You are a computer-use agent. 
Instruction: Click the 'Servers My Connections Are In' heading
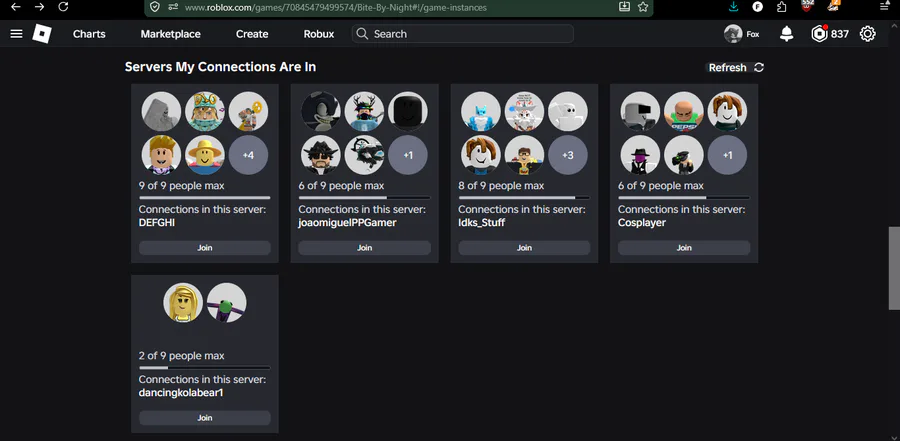[220, 67]
